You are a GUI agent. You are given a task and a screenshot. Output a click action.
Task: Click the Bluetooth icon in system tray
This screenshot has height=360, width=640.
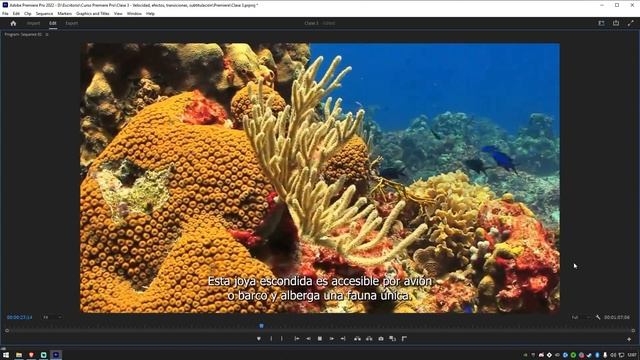coord(597,355)
